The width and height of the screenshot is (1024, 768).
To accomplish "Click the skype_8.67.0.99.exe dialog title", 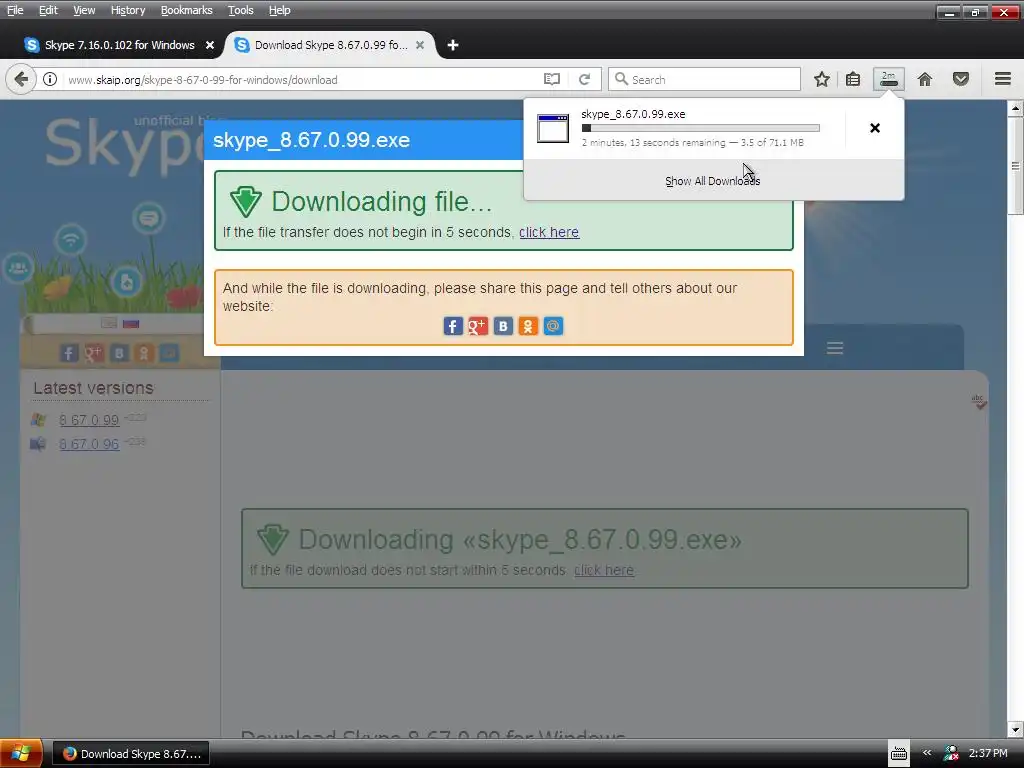I will pos(312,140).
